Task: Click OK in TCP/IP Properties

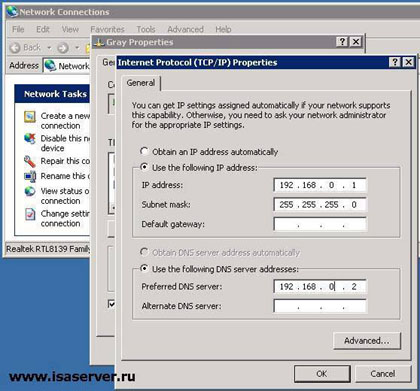Action: point(322,374)
